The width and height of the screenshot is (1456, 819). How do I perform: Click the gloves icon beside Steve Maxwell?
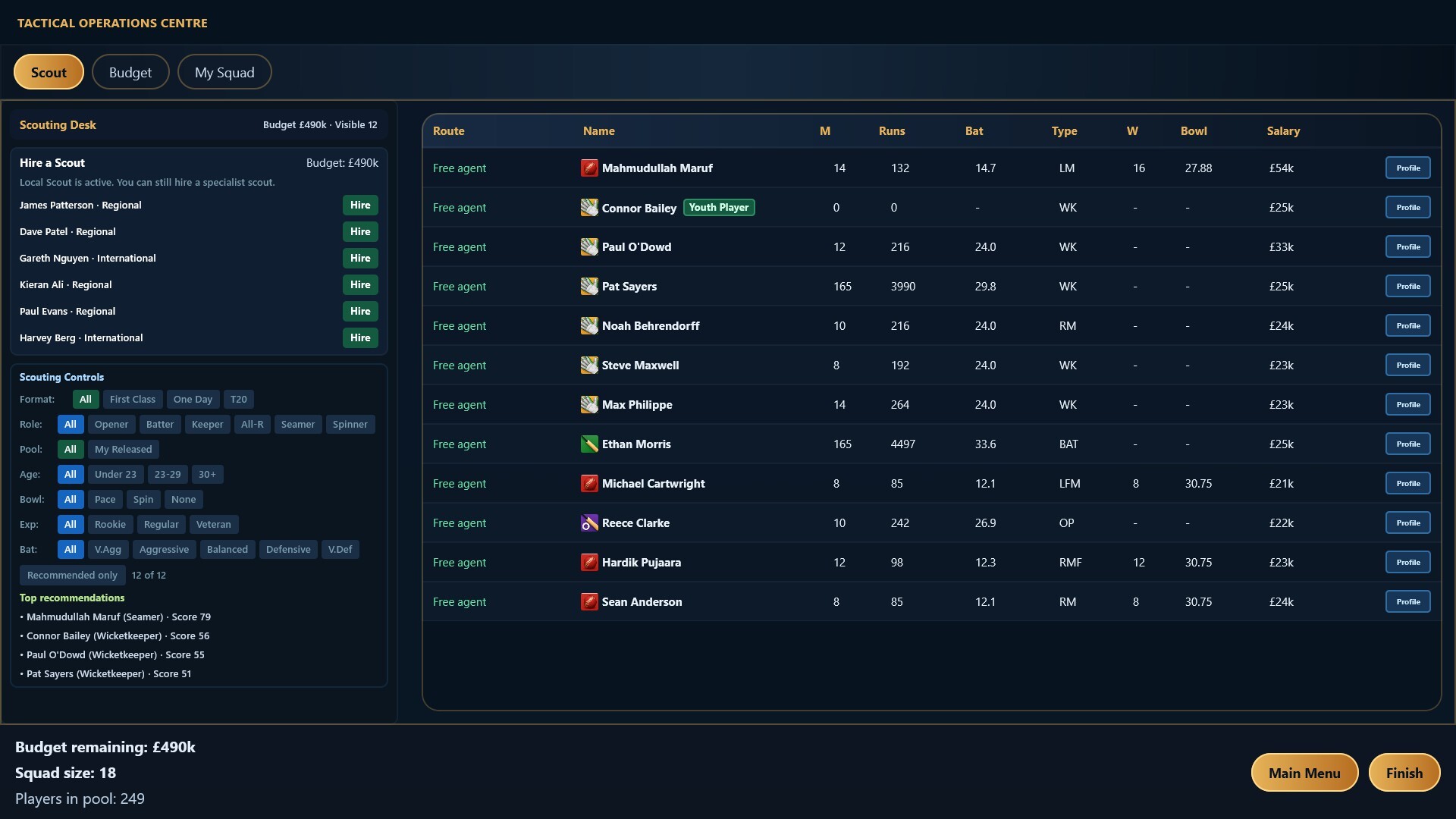click(x=589, y=366)
